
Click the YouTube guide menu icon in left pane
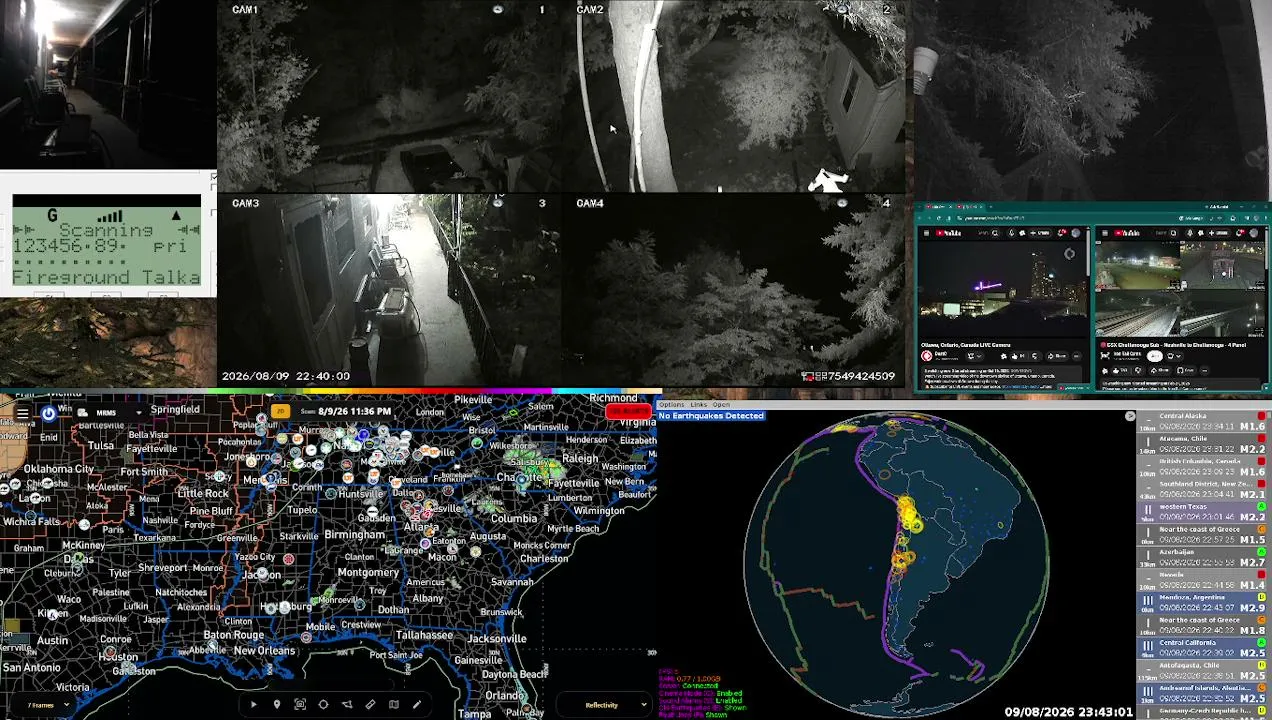tap(926, 233)
